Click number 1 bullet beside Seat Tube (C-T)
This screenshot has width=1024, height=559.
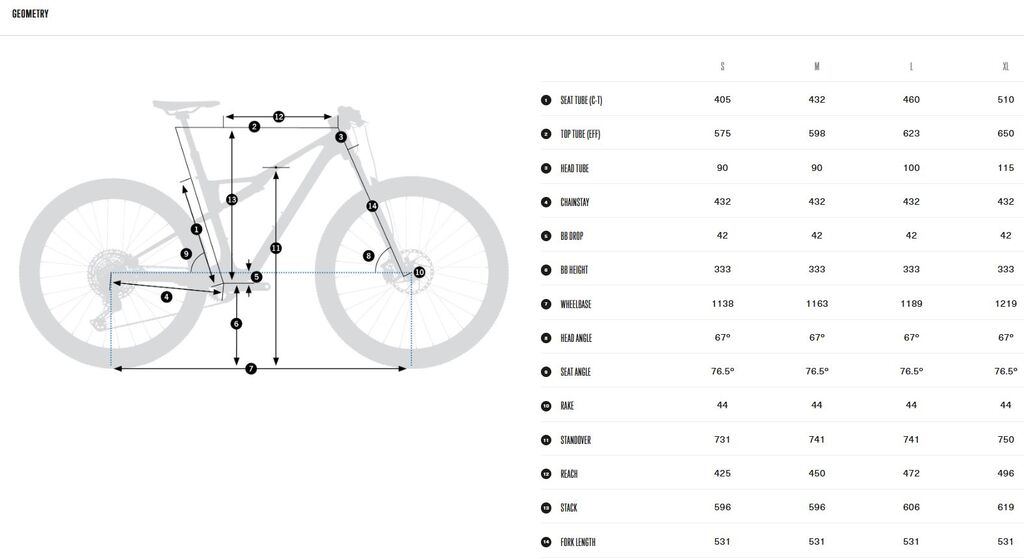(546, 100)
